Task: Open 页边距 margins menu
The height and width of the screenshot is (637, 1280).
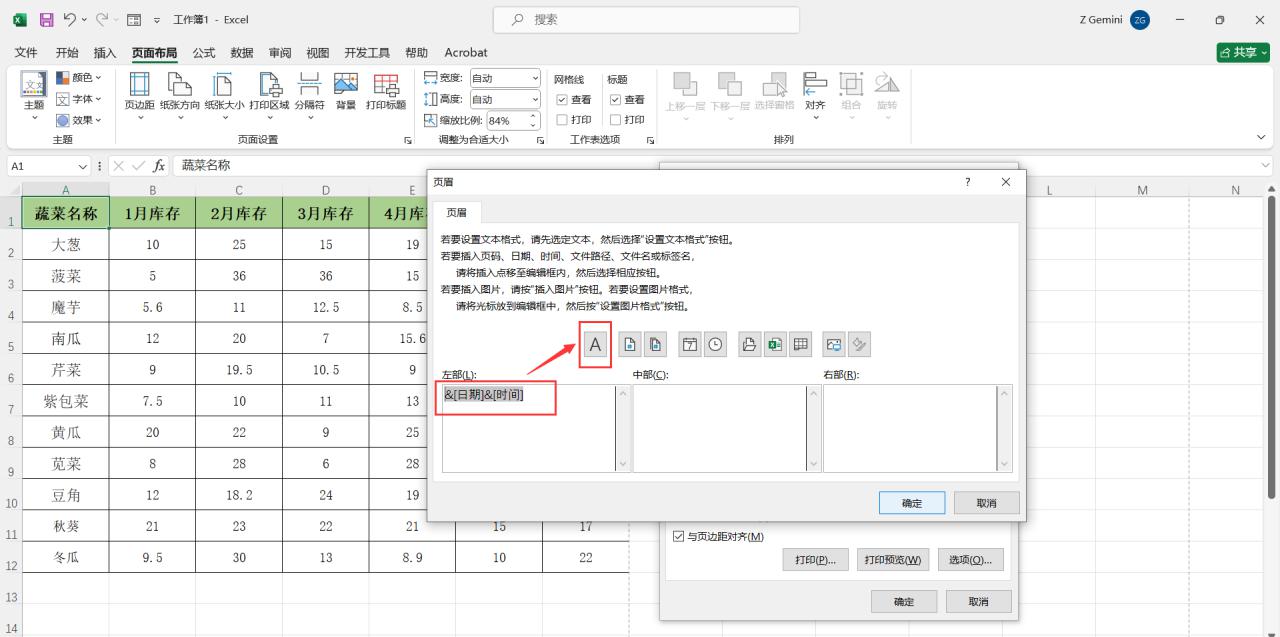Action: [x=139, y=96]
